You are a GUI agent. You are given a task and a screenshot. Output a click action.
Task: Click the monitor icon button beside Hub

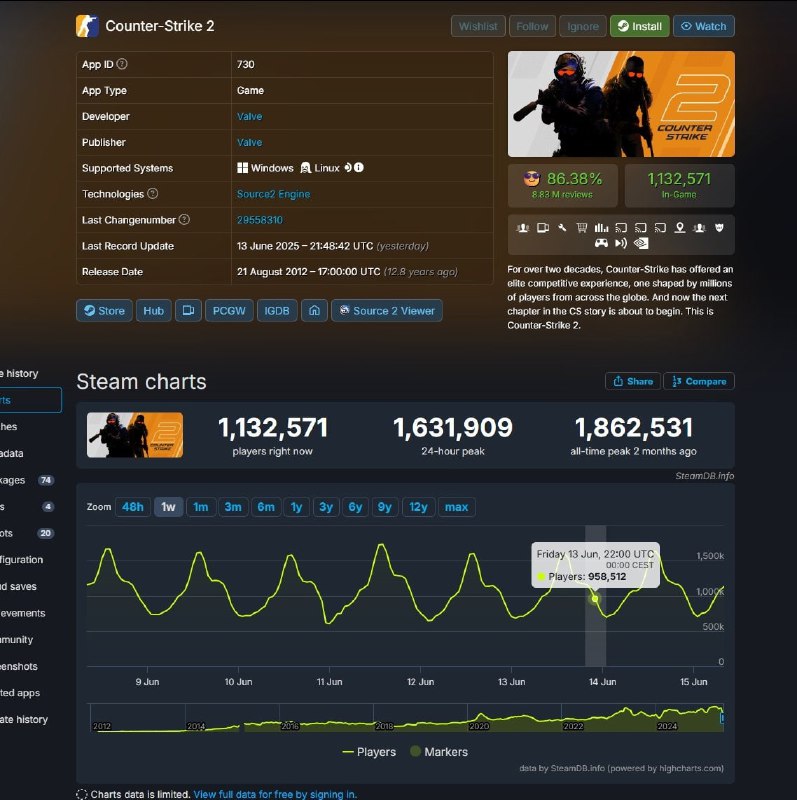(x=188, y=311)
